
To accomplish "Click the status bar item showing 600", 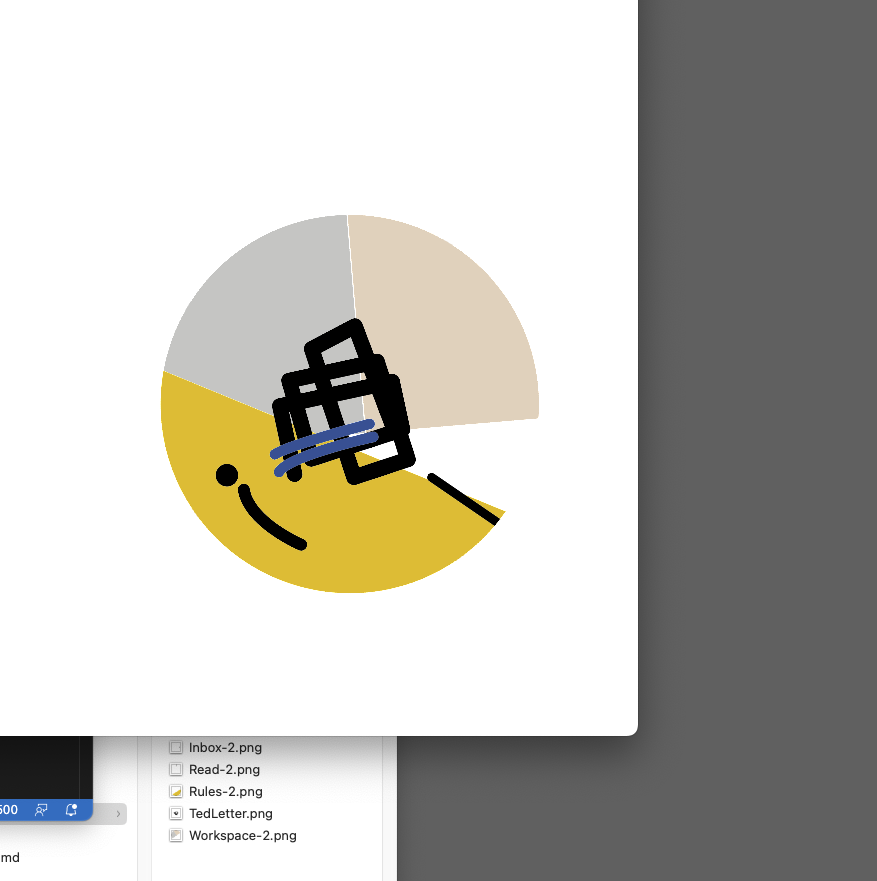I will coord(8,809).
